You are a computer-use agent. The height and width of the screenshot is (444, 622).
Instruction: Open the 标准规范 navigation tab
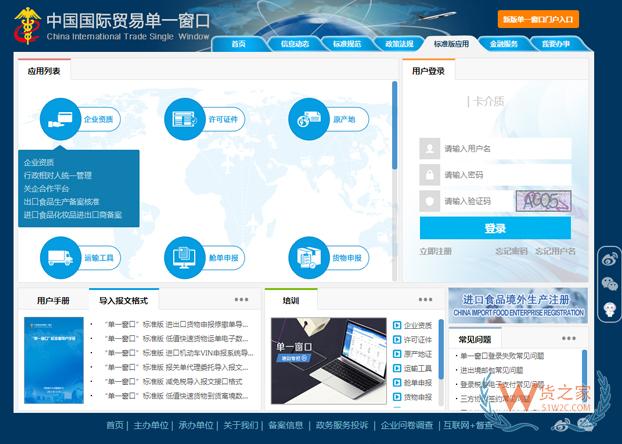click(x=347, y=44)
